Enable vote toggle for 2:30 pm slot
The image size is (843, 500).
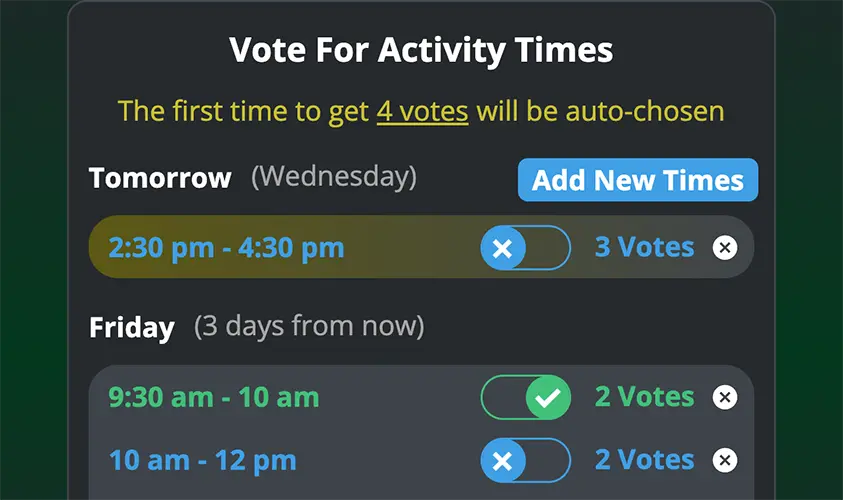point(525,248)
